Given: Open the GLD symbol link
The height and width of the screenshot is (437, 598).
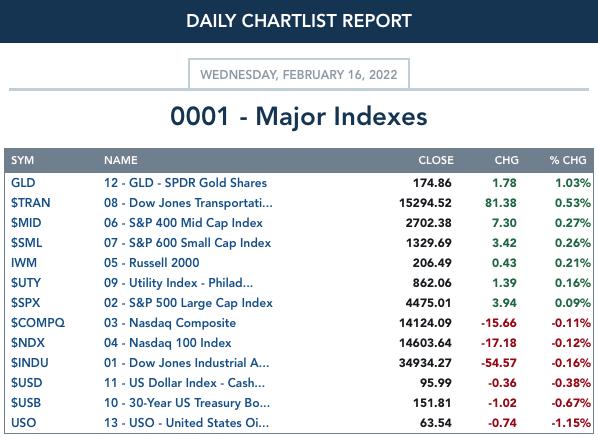Looking at the screenshot, I should click(23, 183).
